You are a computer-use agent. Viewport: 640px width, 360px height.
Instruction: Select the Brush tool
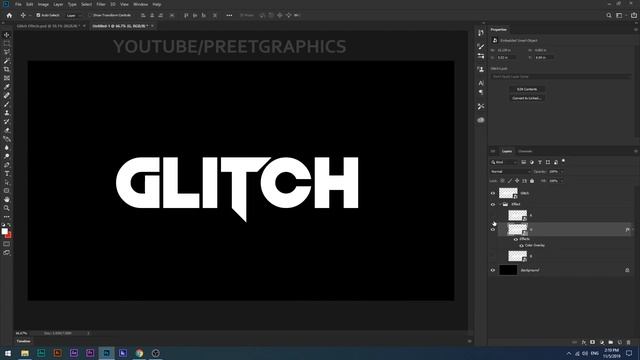[7, 104]
